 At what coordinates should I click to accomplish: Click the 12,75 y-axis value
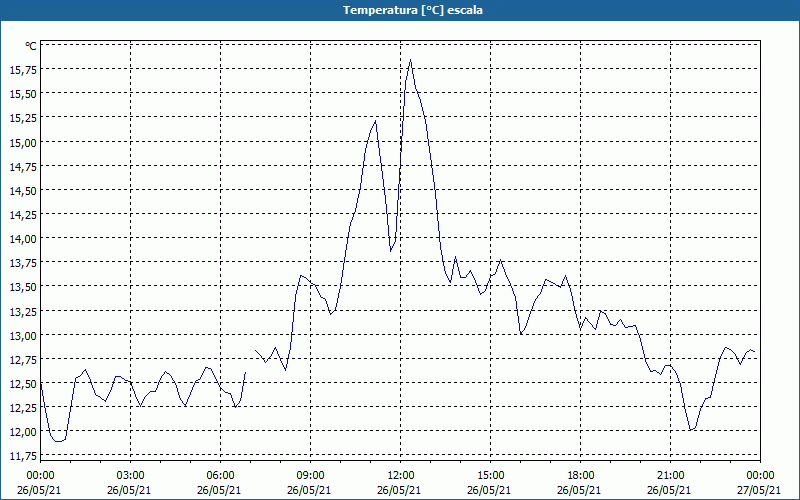tap(23, 360)
